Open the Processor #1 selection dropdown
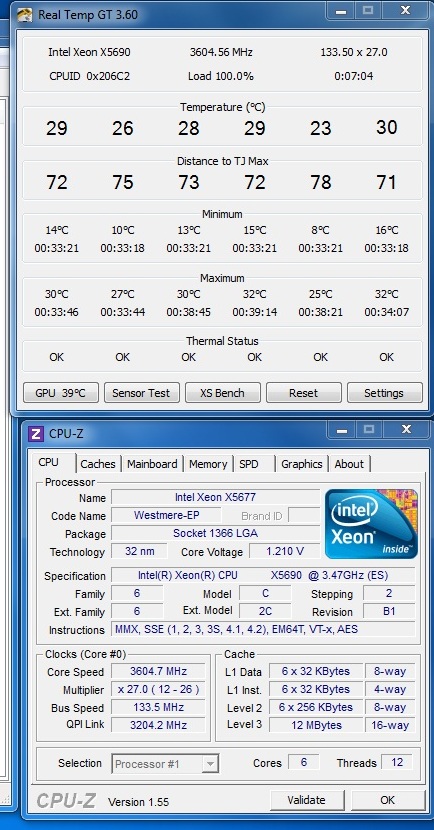 pyautogui.click(x=165, y=764)
